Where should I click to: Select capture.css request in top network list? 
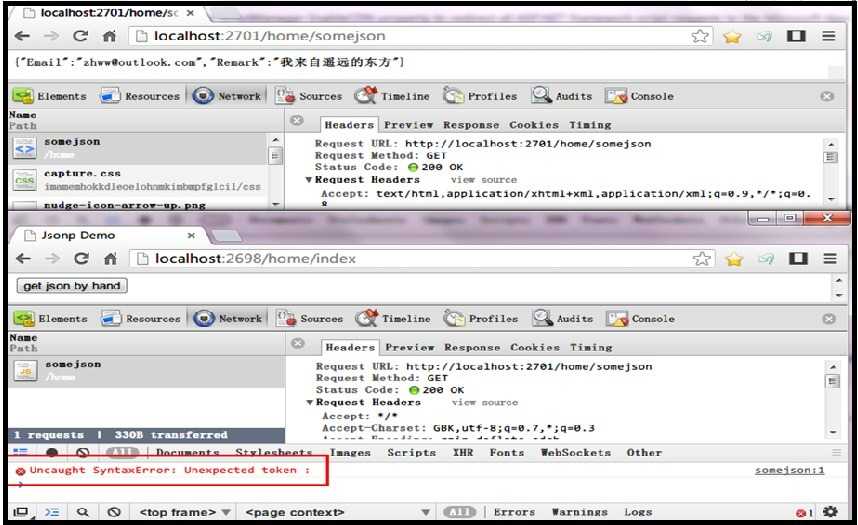point(139,180)
